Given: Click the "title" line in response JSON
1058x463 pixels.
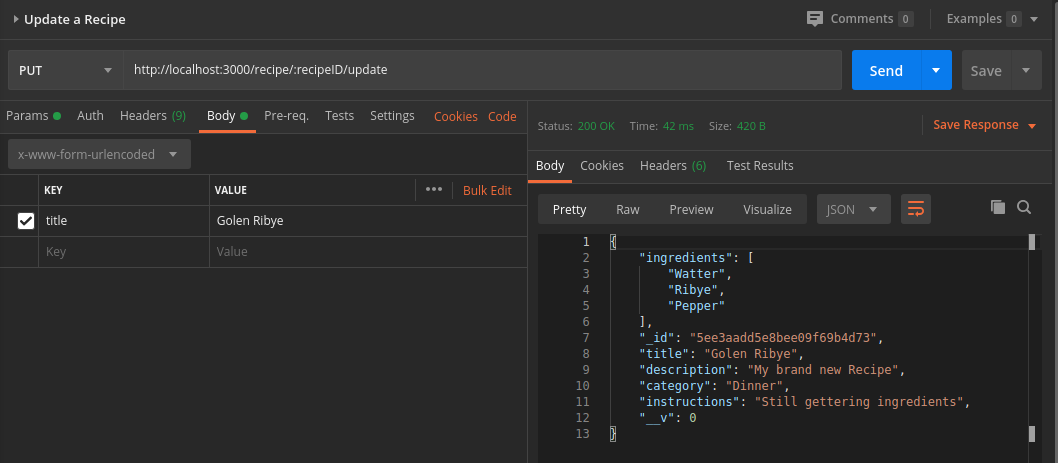Looking at the screenshot, I should point(721,354).
